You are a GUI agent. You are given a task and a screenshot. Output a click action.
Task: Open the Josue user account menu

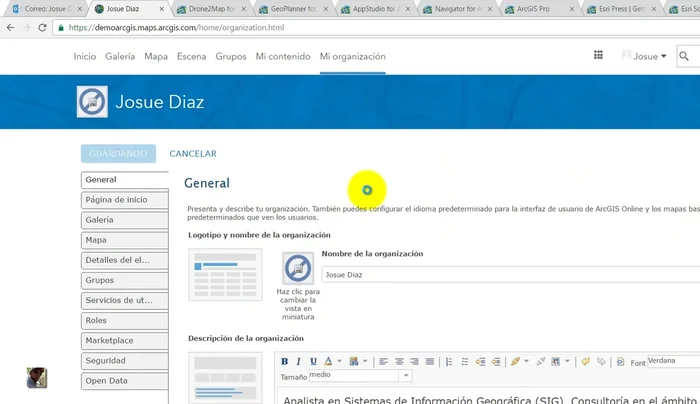[644, 56]
